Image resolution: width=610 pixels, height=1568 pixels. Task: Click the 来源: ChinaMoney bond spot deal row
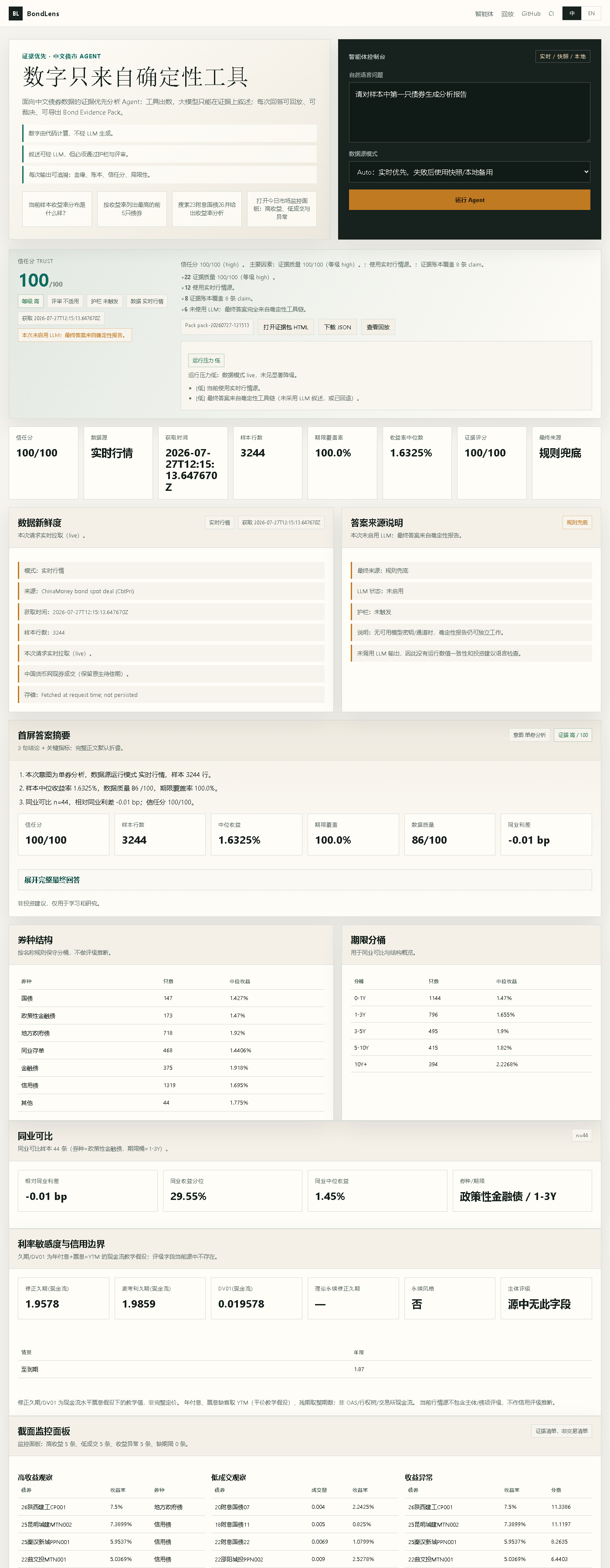[171, 591]
